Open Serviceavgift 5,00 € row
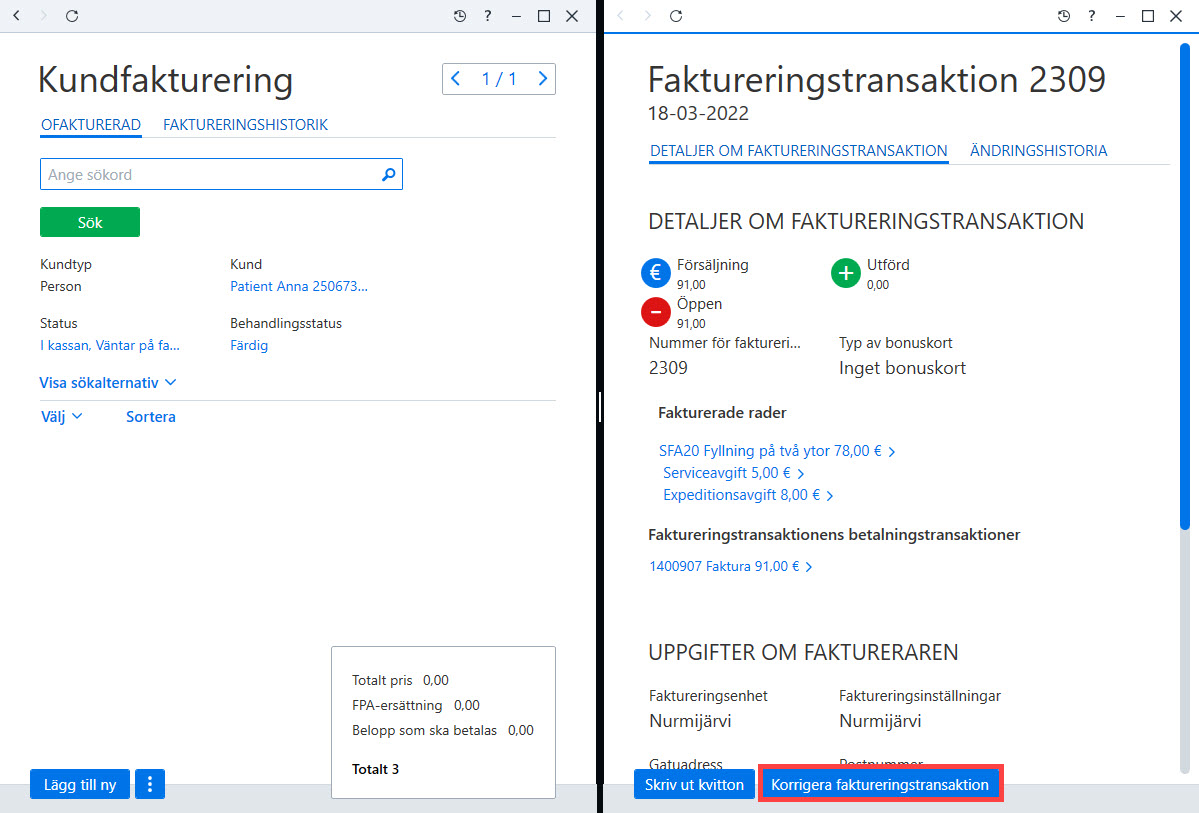Screen dimensions: 1199x813 pos(733,473)
